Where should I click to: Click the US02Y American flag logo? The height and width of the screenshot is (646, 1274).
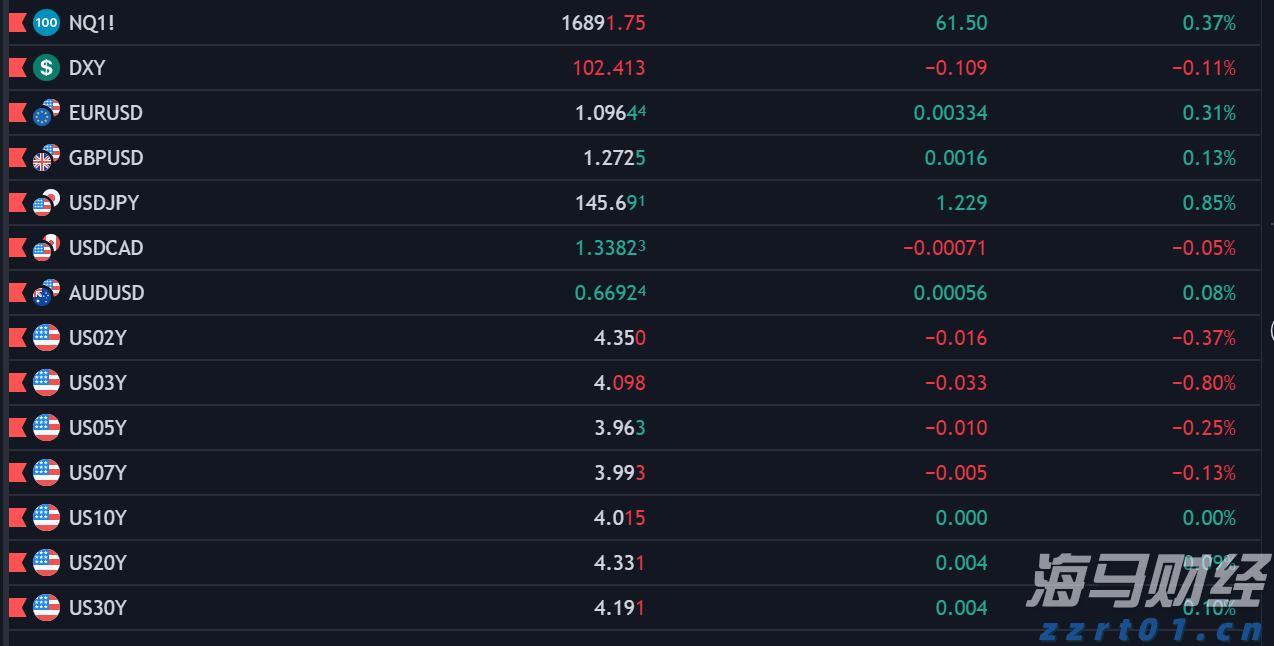(46, 338)
